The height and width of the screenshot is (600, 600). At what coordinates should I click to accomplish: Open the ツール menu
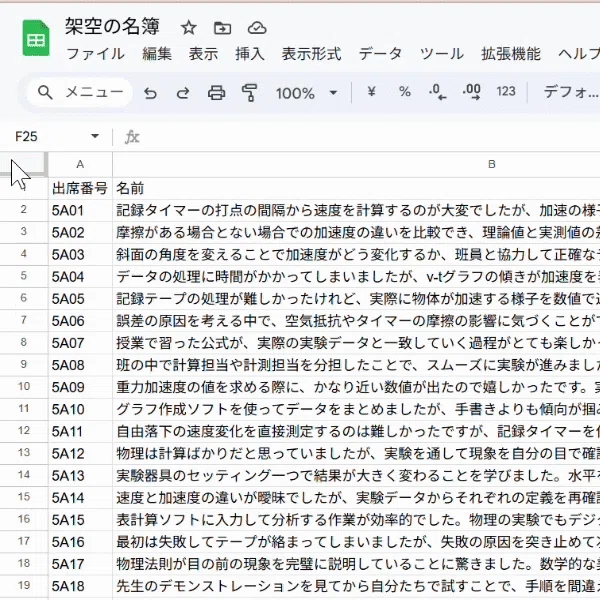[442, 54]
